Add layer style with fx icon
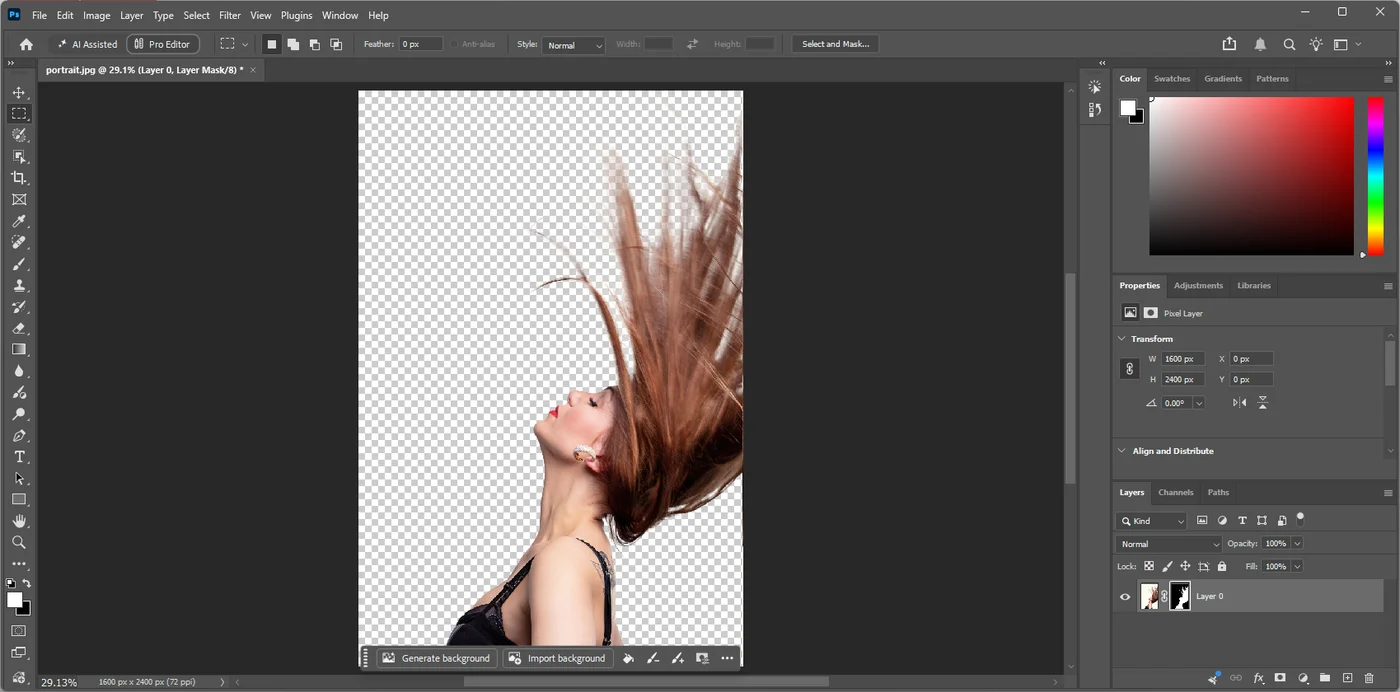The image size is (1400, 692). point(1259,678)
